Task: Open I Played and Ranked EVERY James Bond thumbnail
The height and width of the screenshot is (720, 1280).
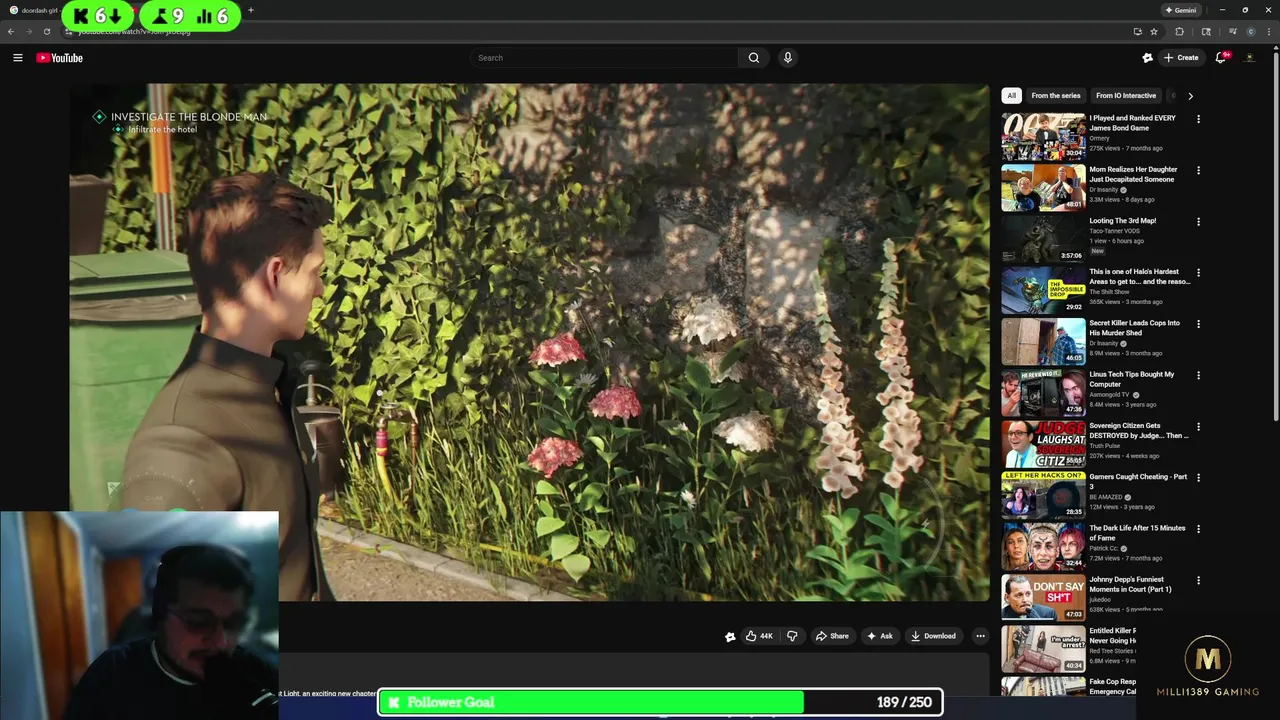Action: pos(1043,136)
